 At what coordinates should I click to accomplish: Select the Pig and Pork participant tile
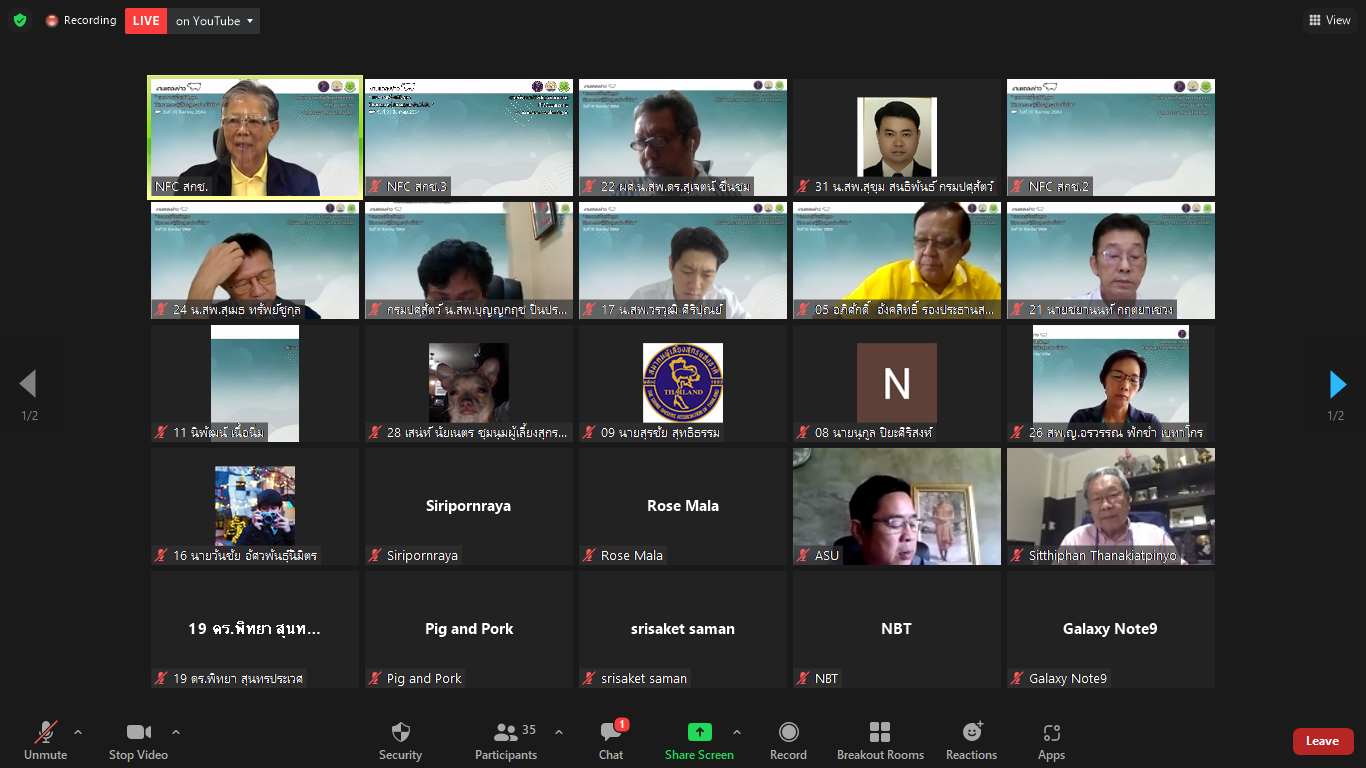tap(469, 629)
